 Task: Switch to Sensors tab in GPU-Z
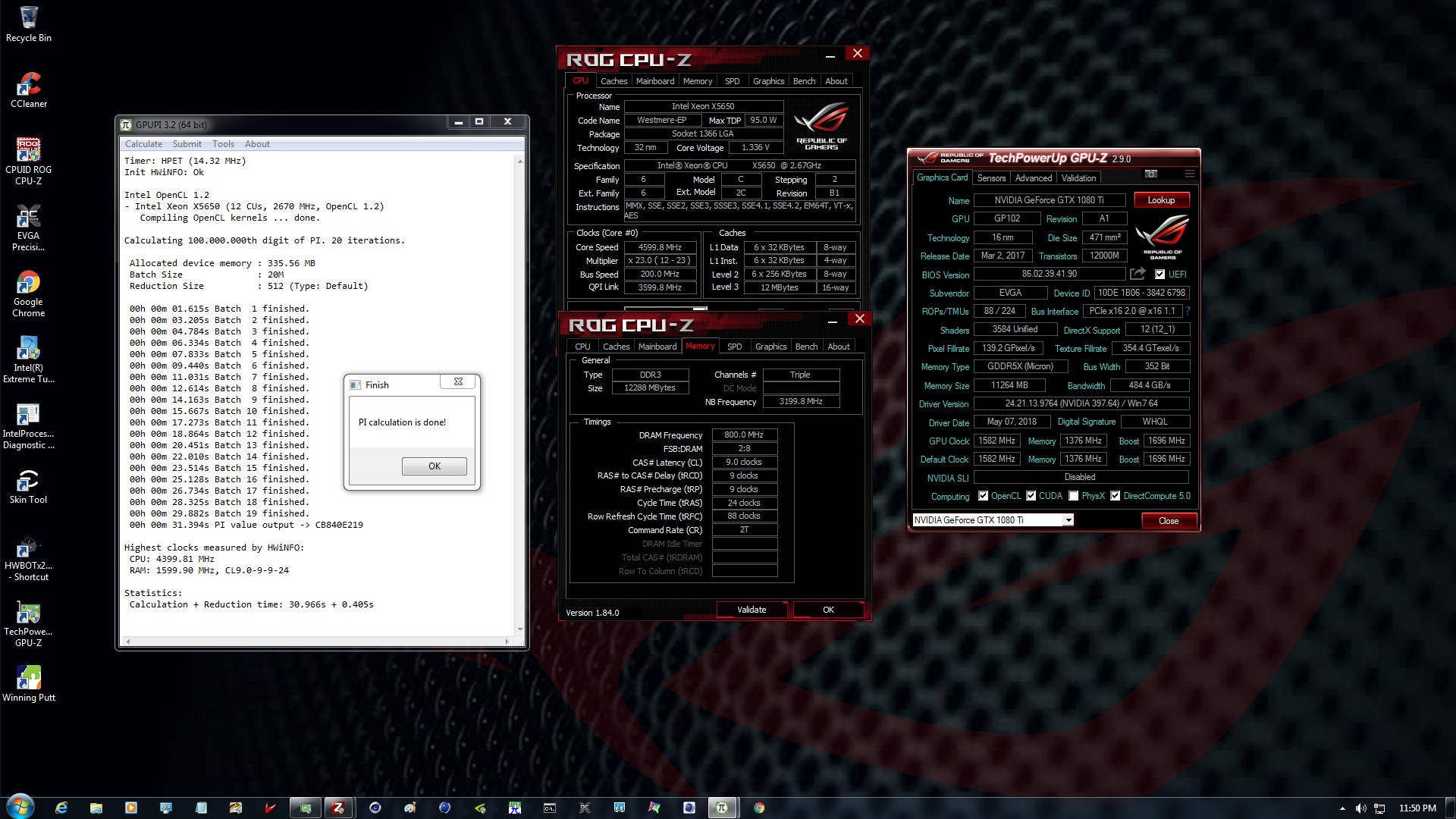click(x=991, y=178)
